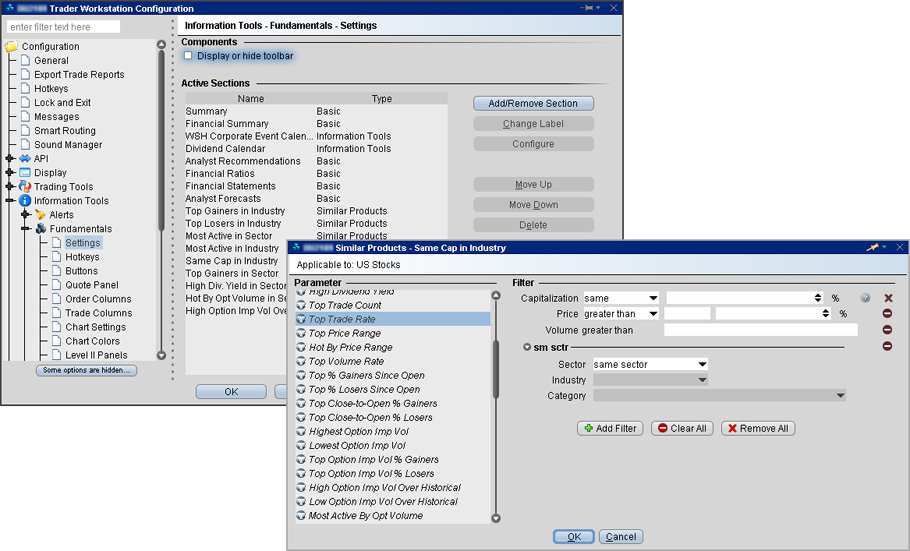The image size is (910, 551).
Task: Remove the Price filter with minus icon
Action: click(x=887, y=314)
